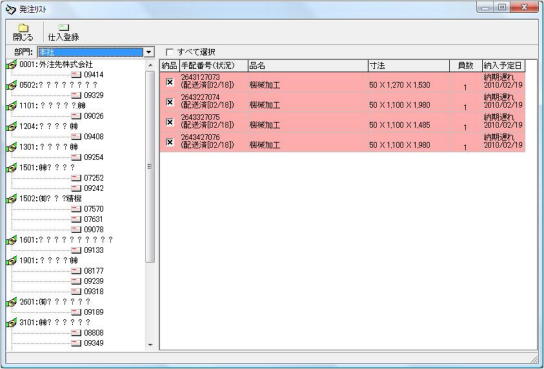This screenshot has height=369, width=544.
Task: Click dimension 50 X 1,100 X 1,485
Action: point(400,125)
